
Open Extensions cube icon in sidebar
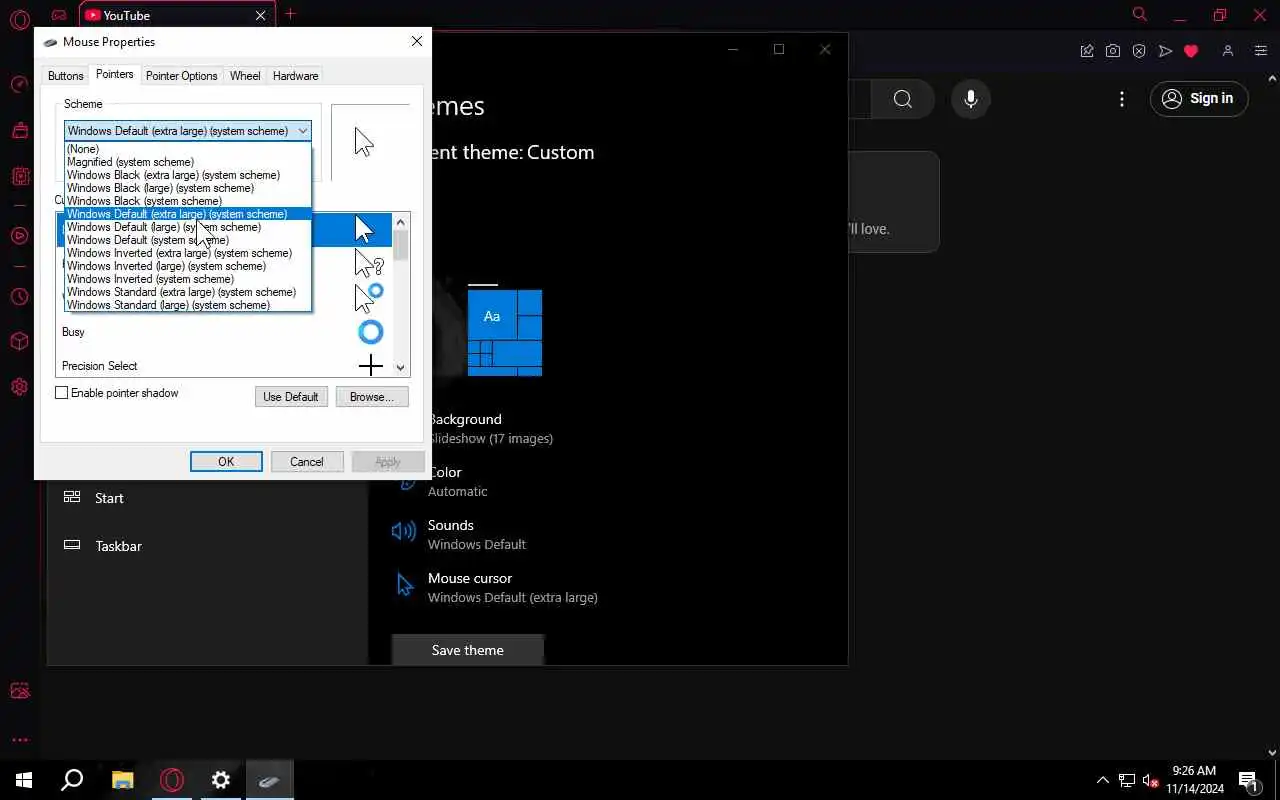(x=19, y=342)
